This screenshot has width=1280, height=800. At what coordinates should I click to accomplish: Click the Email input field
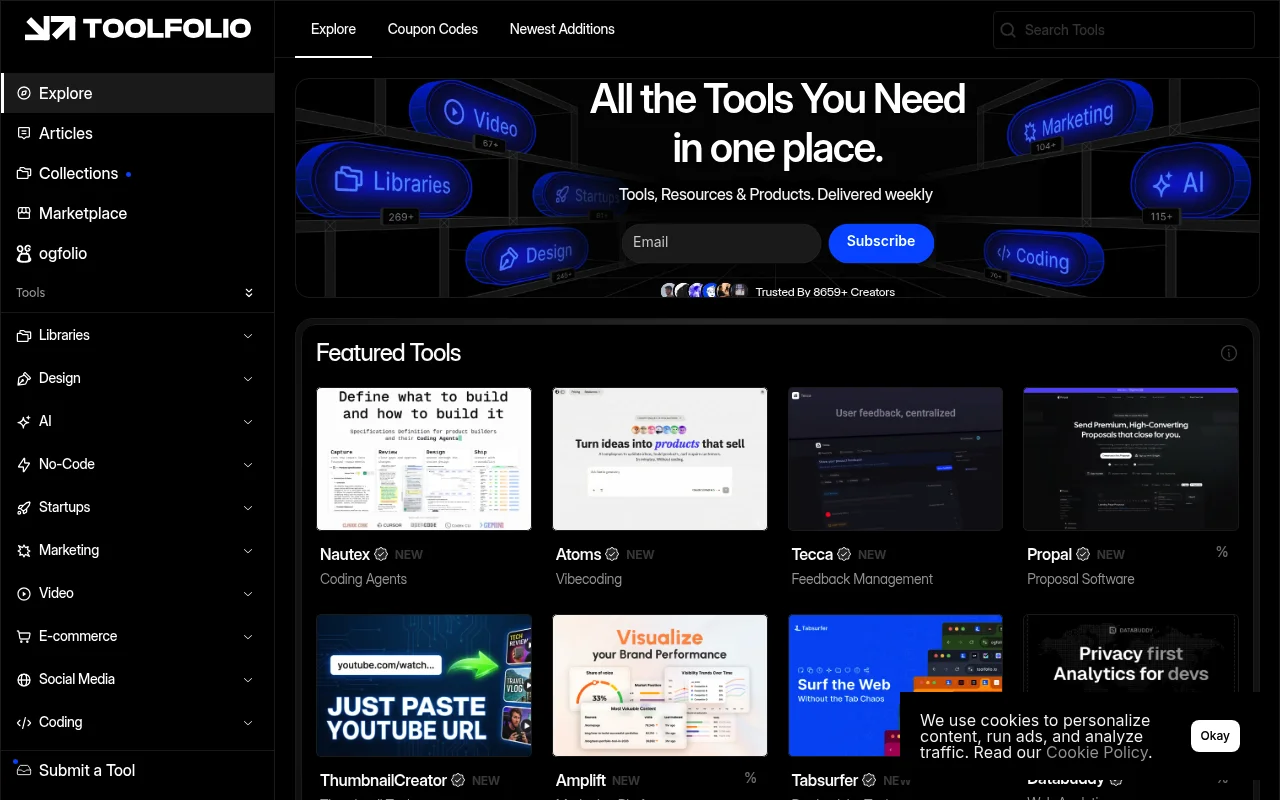(x=720, y=243)
